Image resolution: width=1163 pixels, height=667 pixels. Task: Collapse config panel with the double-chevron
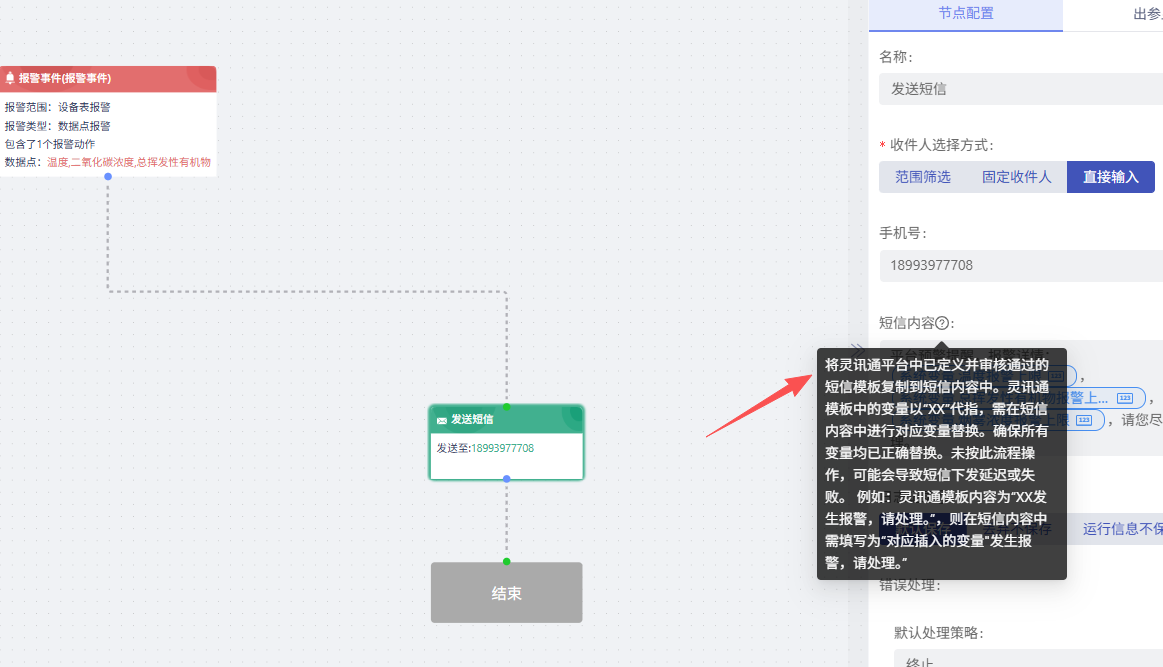tap(856, 349)
